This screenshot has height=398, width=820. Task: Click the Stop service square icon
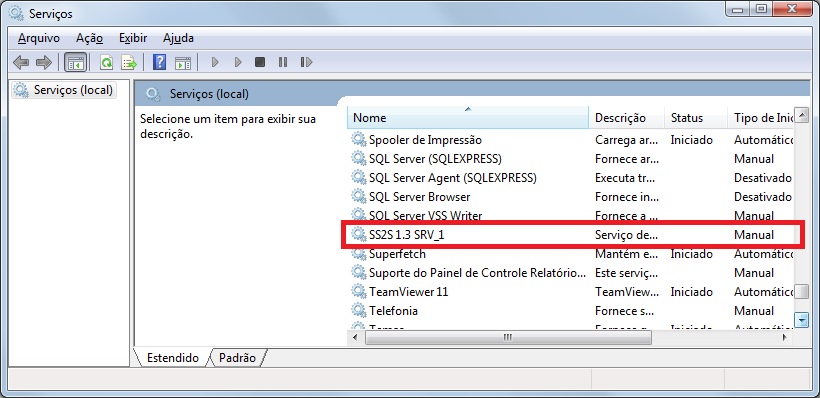(x=260, y=63)
